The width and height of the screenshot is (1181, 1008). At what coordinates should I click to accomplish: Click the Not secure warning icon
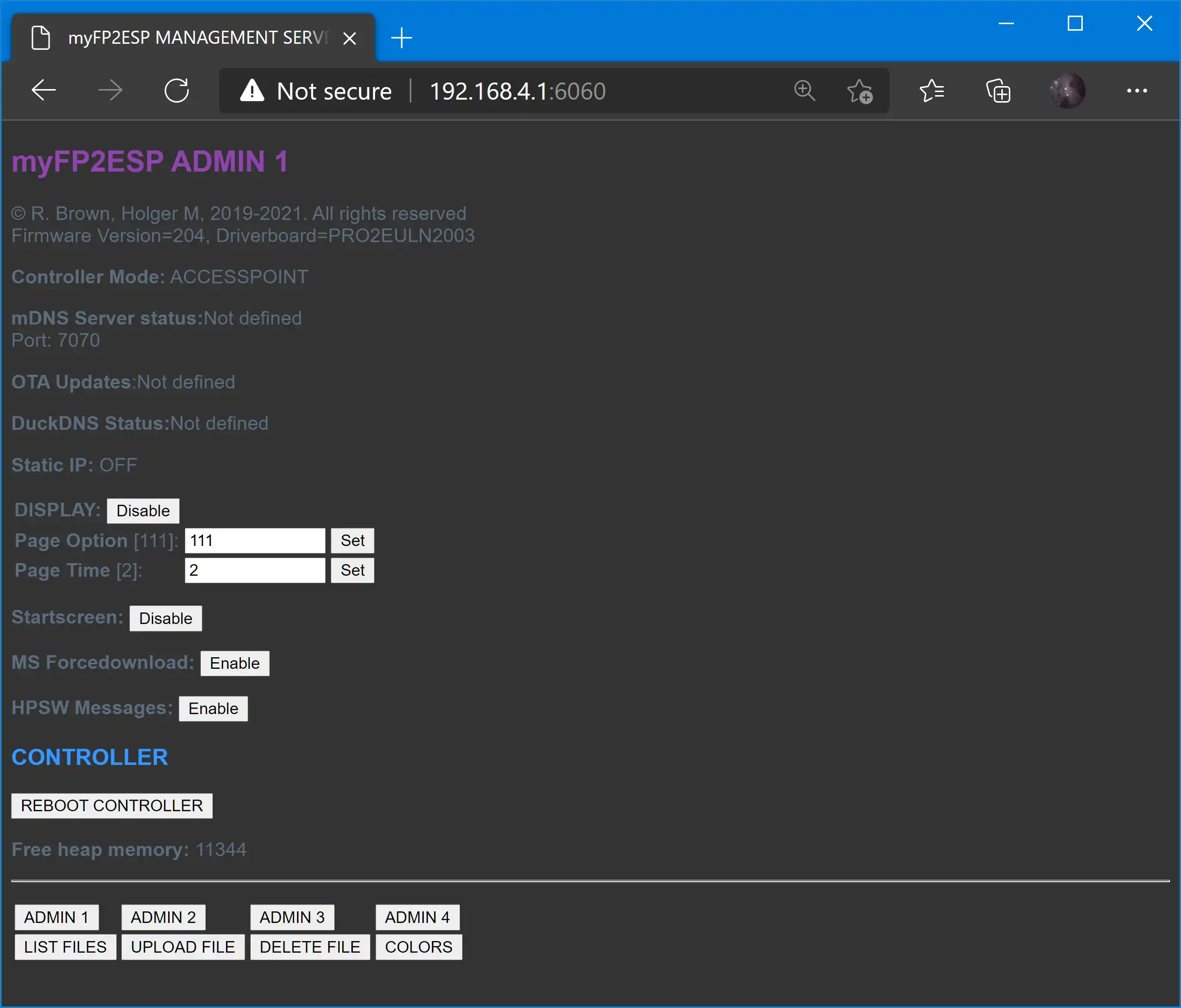pyautogui.click(x=252, y=91)
